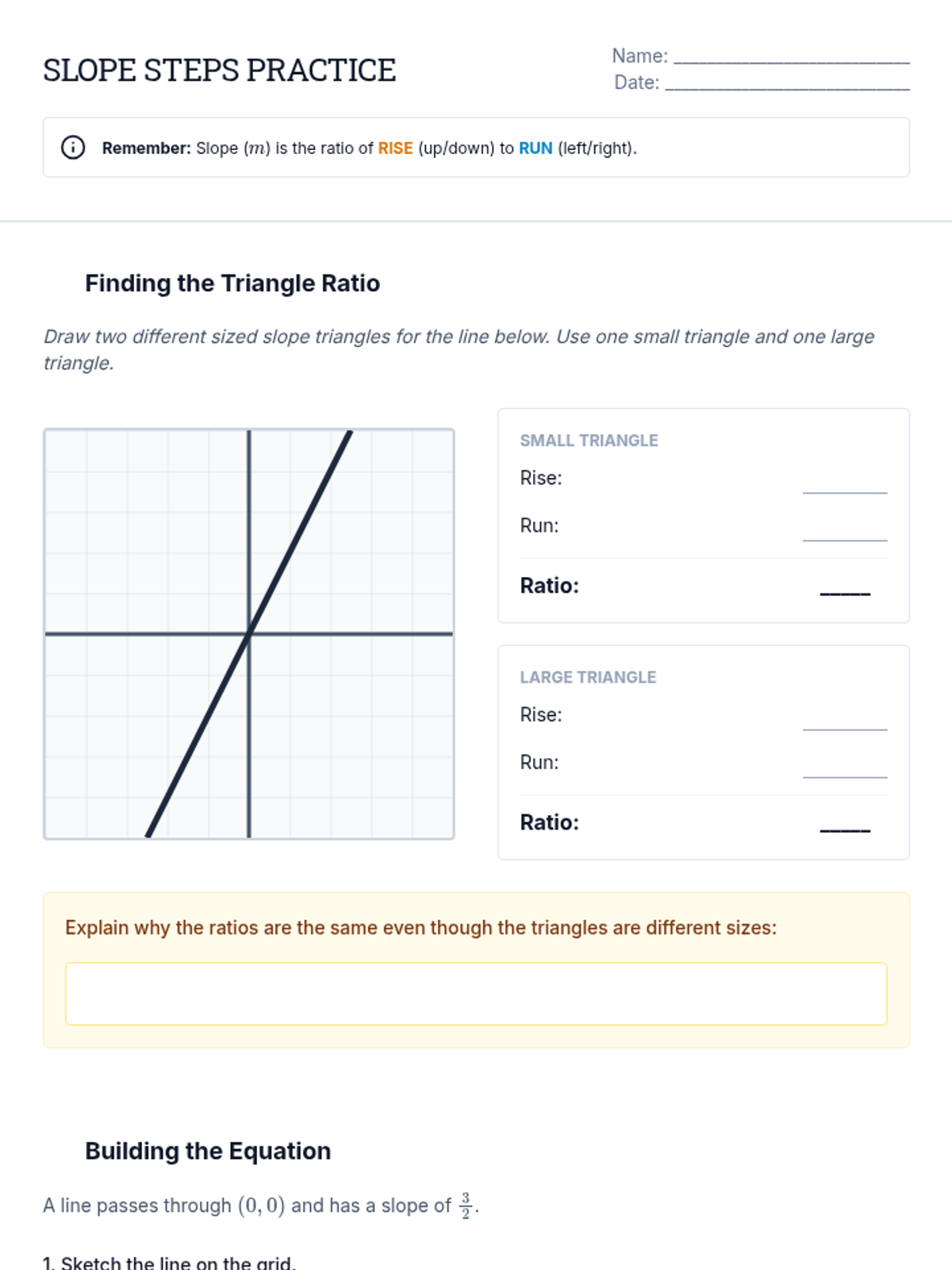Click the explanation answer box
The height and width of the screenshot is (1270, 952).
476,994
